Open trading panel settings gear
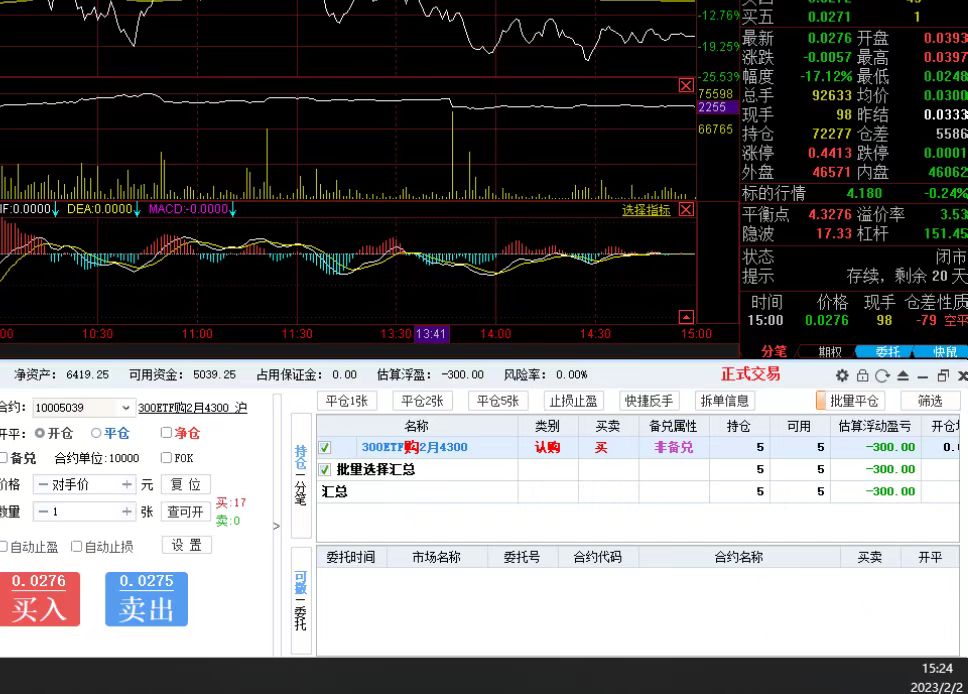Image resolution: width=968 pixels, height=694 pixels. 842,375
